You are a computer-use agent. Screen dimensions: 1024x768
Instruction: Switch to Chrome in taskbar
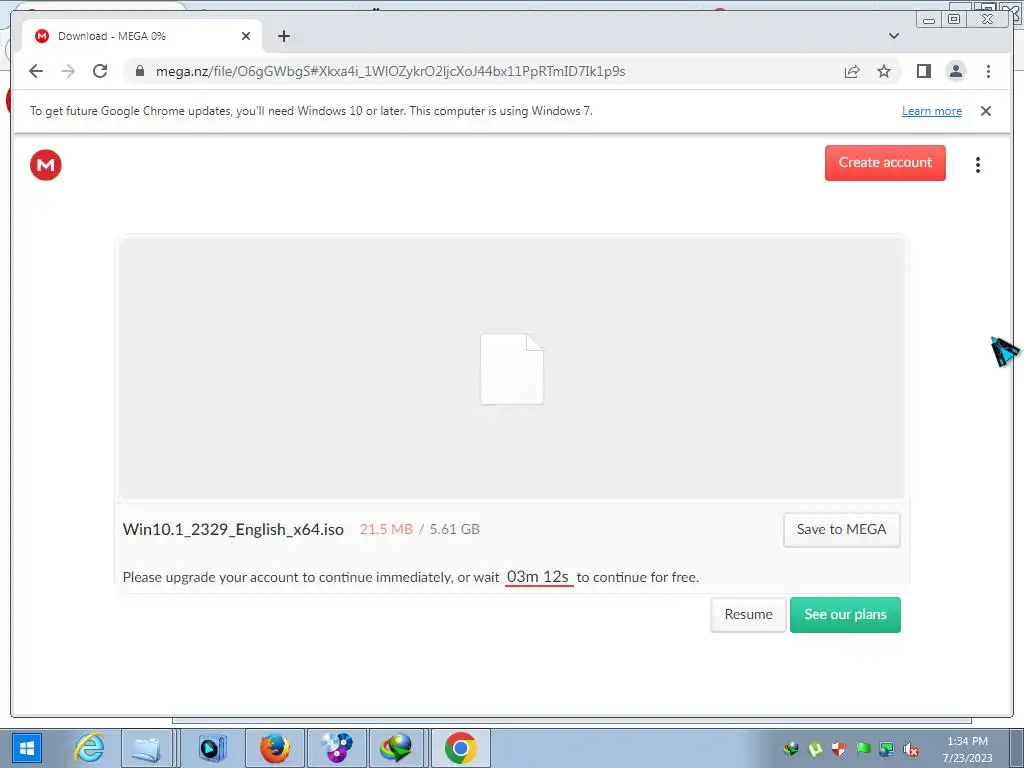point(460,748)
